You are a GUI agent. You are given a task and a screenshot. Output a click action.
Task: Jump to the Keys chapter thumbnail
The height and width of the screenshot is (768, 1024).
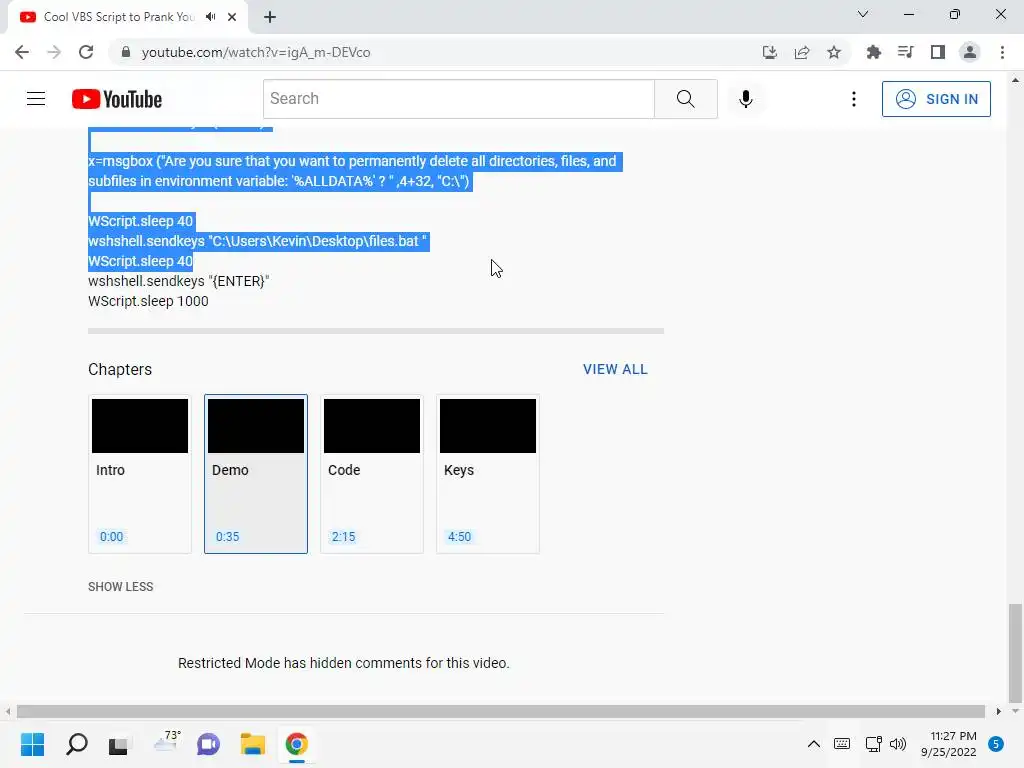[488, 426]
